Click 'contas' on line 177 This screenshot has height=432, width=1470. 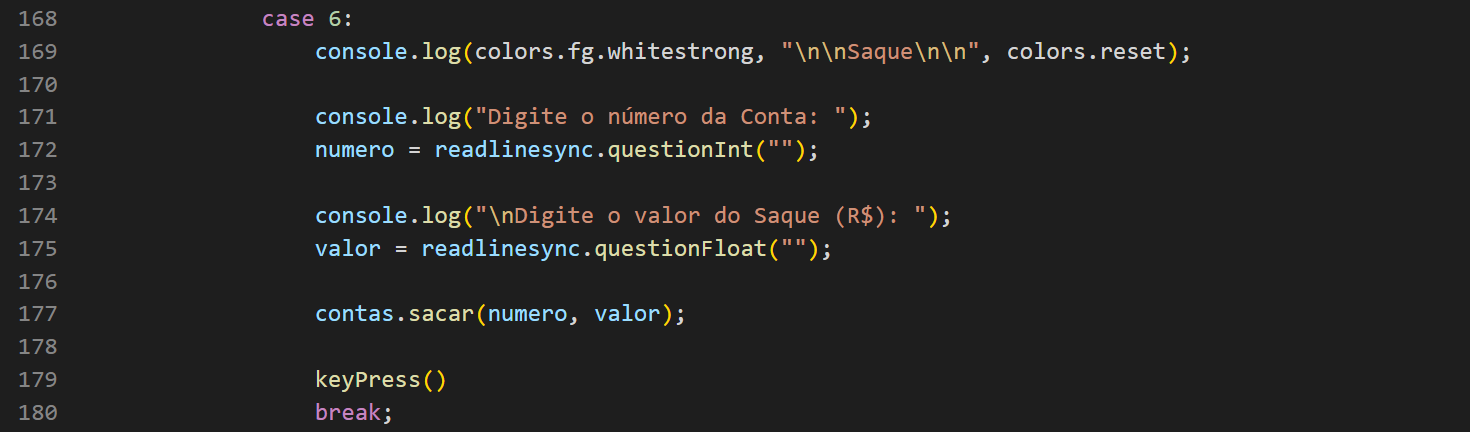click(355, 314)
